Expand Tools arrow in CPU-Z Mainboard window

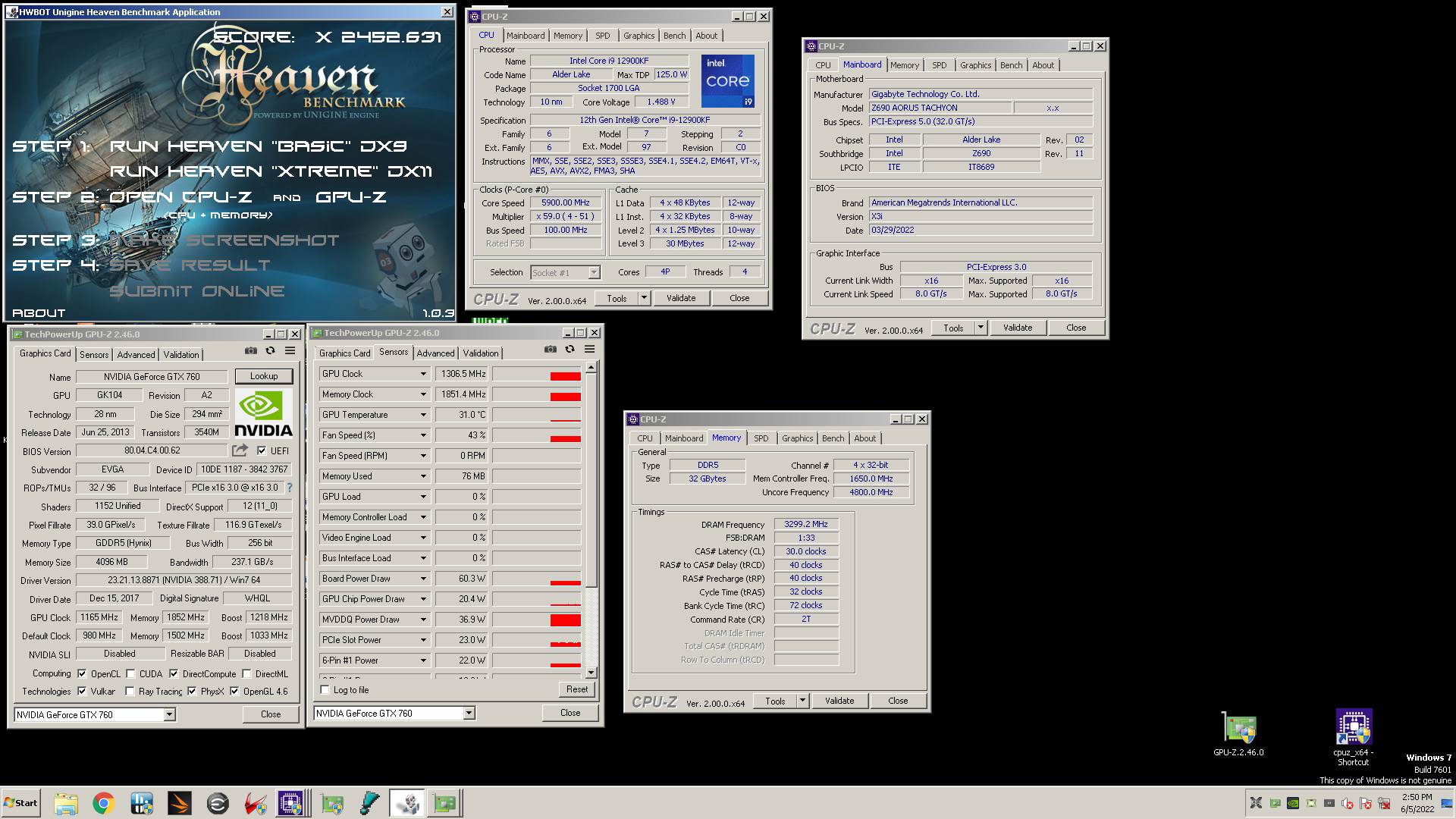981,328
